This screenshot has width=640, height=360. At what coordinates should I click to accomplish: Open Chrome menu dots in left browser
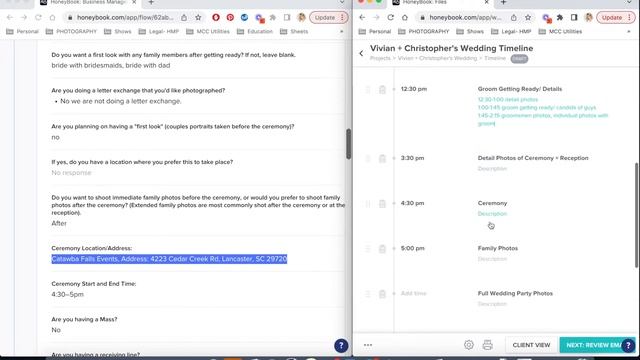click(342, 18)
